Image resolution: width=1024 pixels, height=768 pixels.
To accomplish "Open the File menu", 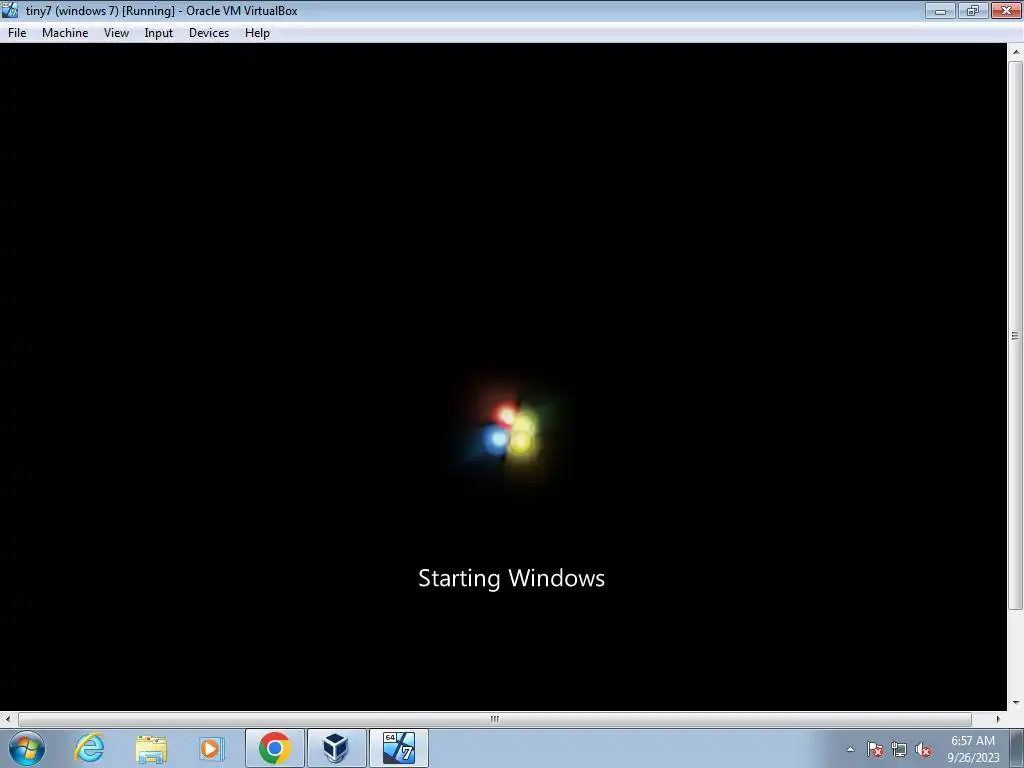I will click(17, 33).
